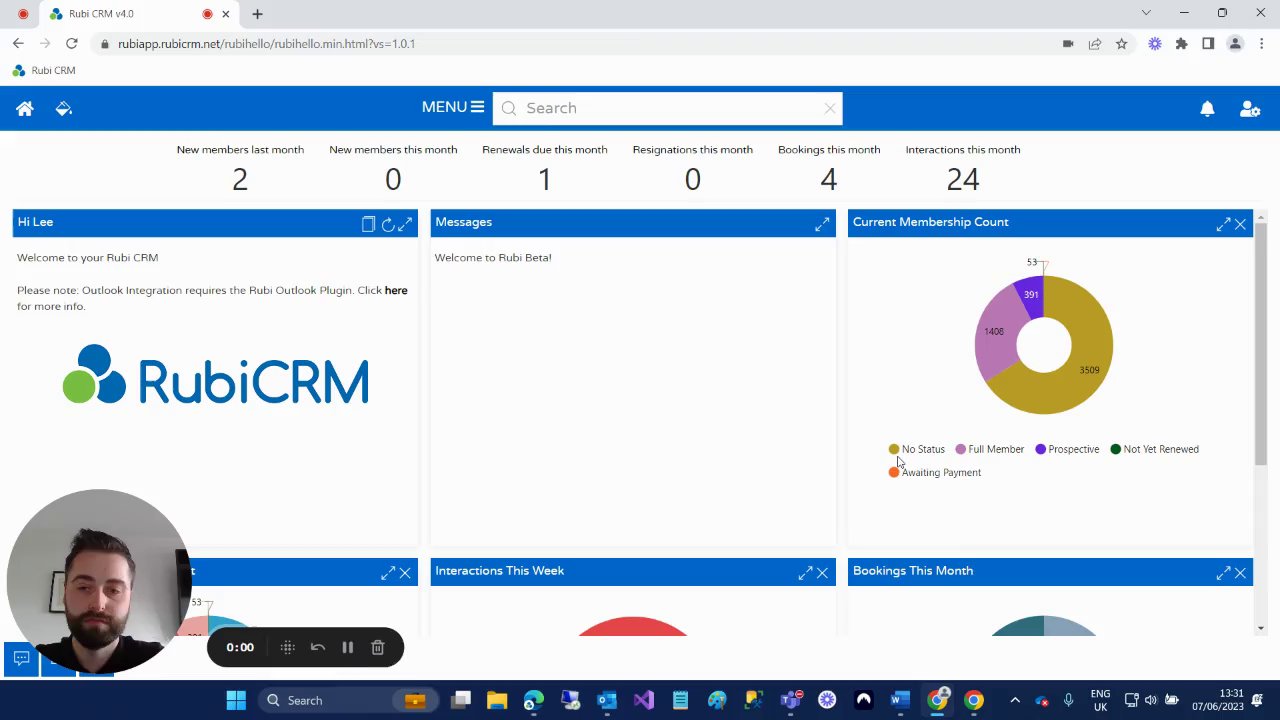The height and width of the screenshot is (720, 1280).
Task: Open Visual Studio from the taskbar
Action: point(643,700)
